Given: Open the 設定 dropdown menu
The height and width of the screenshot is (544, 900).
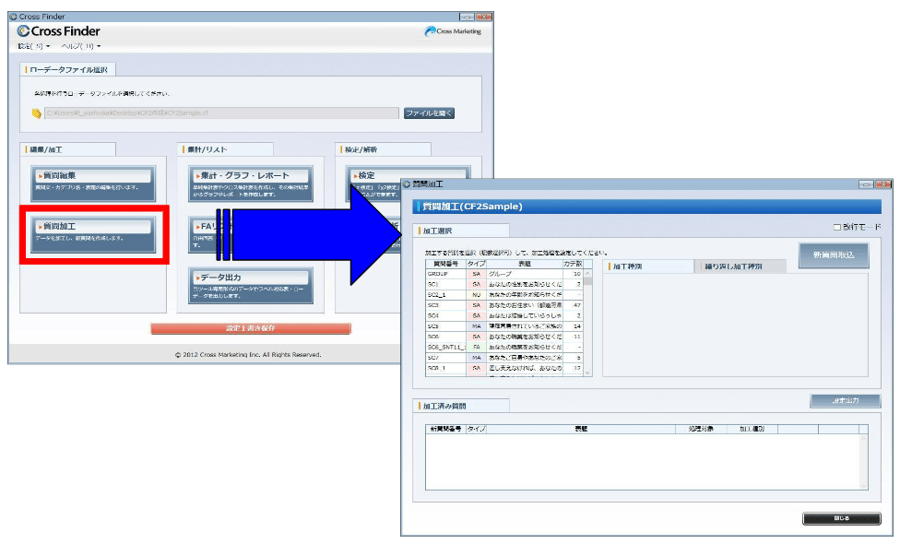Looking at the screenshot, I should tap(32, 47).
